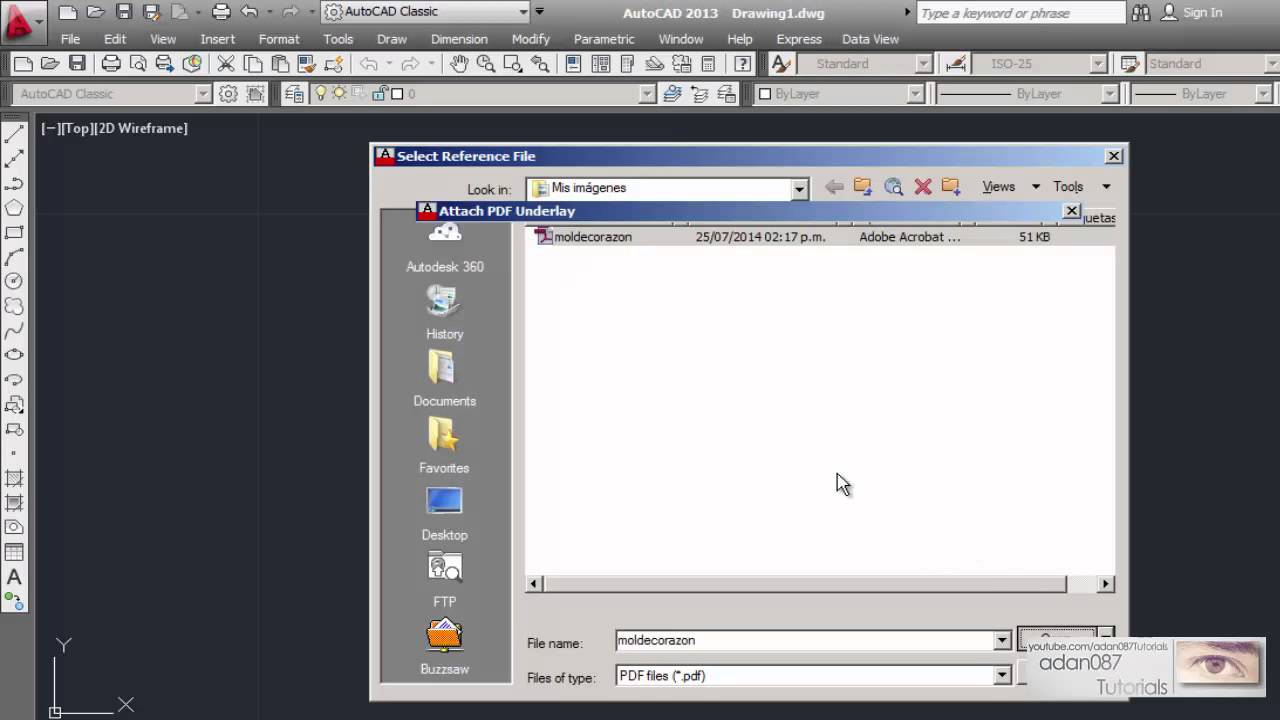Screen dimensions: 1280x720
Task: Click the QuickCalc calculator icon
Action: tap(709, 64)
